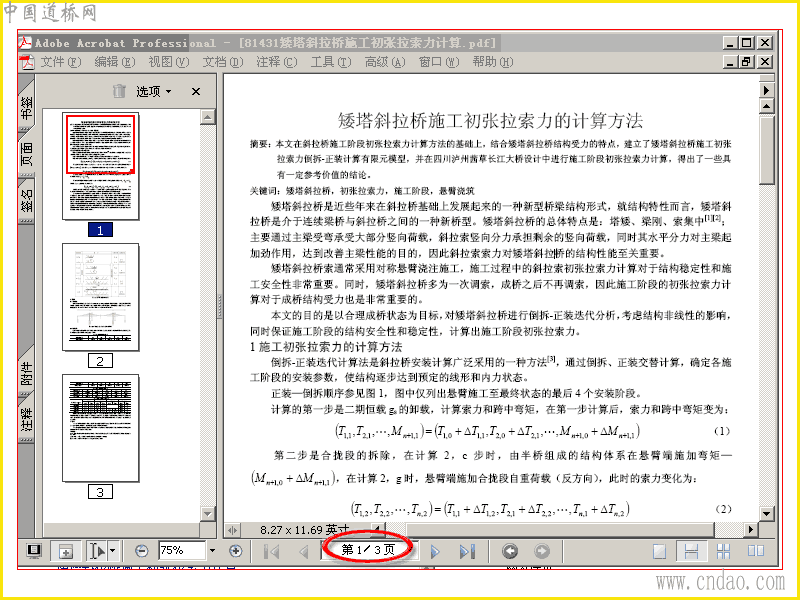
Task: Toggle continuous page layout mode
Action: [x=691, y=551]
